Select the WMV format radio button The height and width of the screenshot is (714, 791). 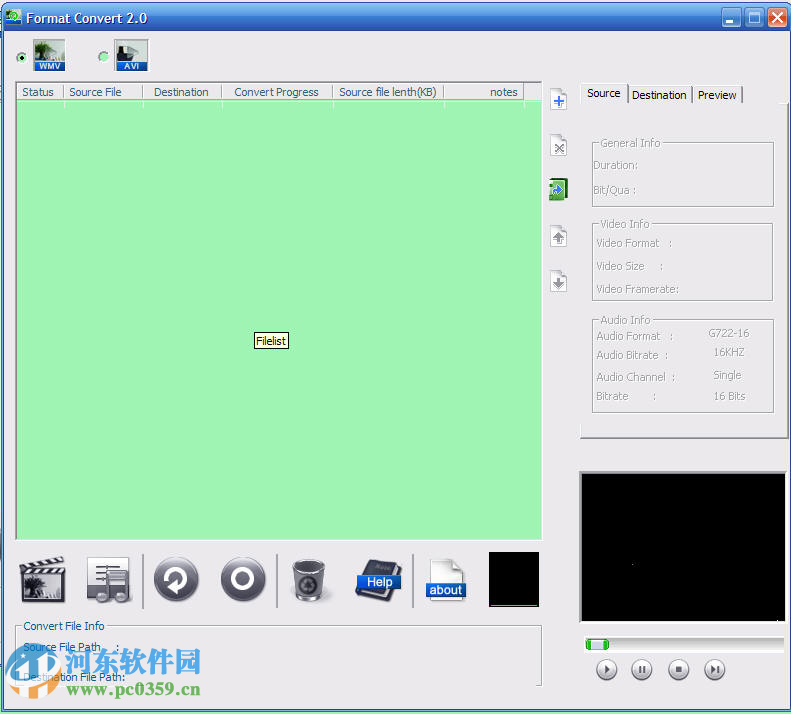[x=22, y=57]
